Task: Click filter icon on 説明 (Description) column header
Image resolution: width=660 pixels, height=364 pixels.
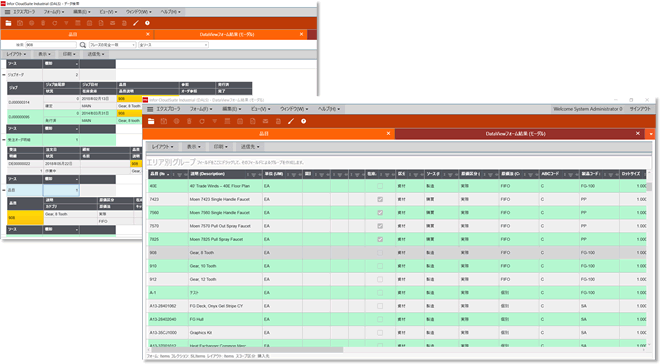Action: (x=254, y=175)
